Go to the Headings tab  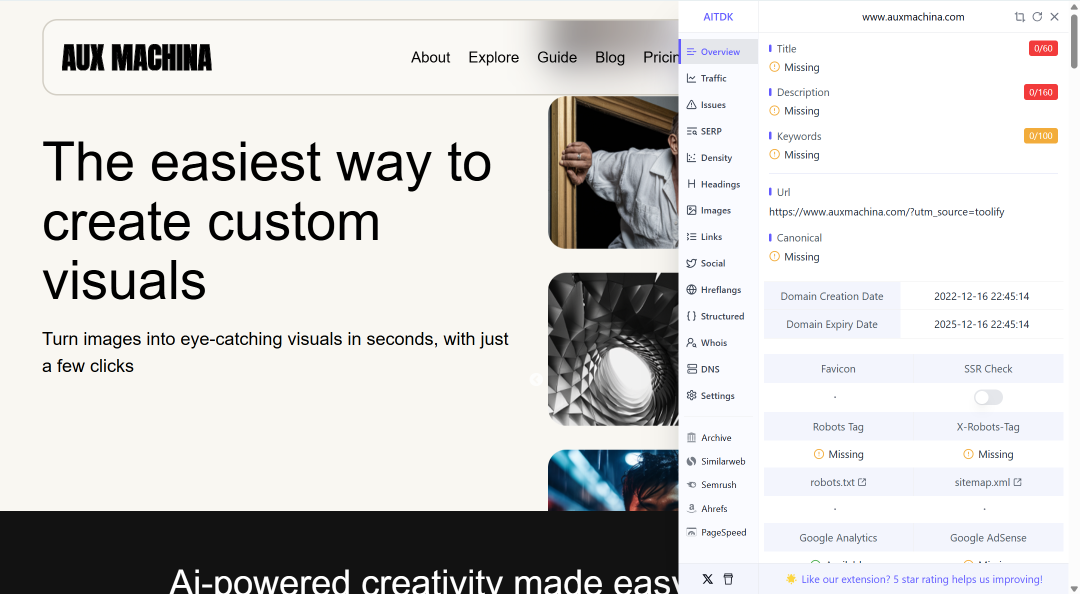tap(718, 184)
